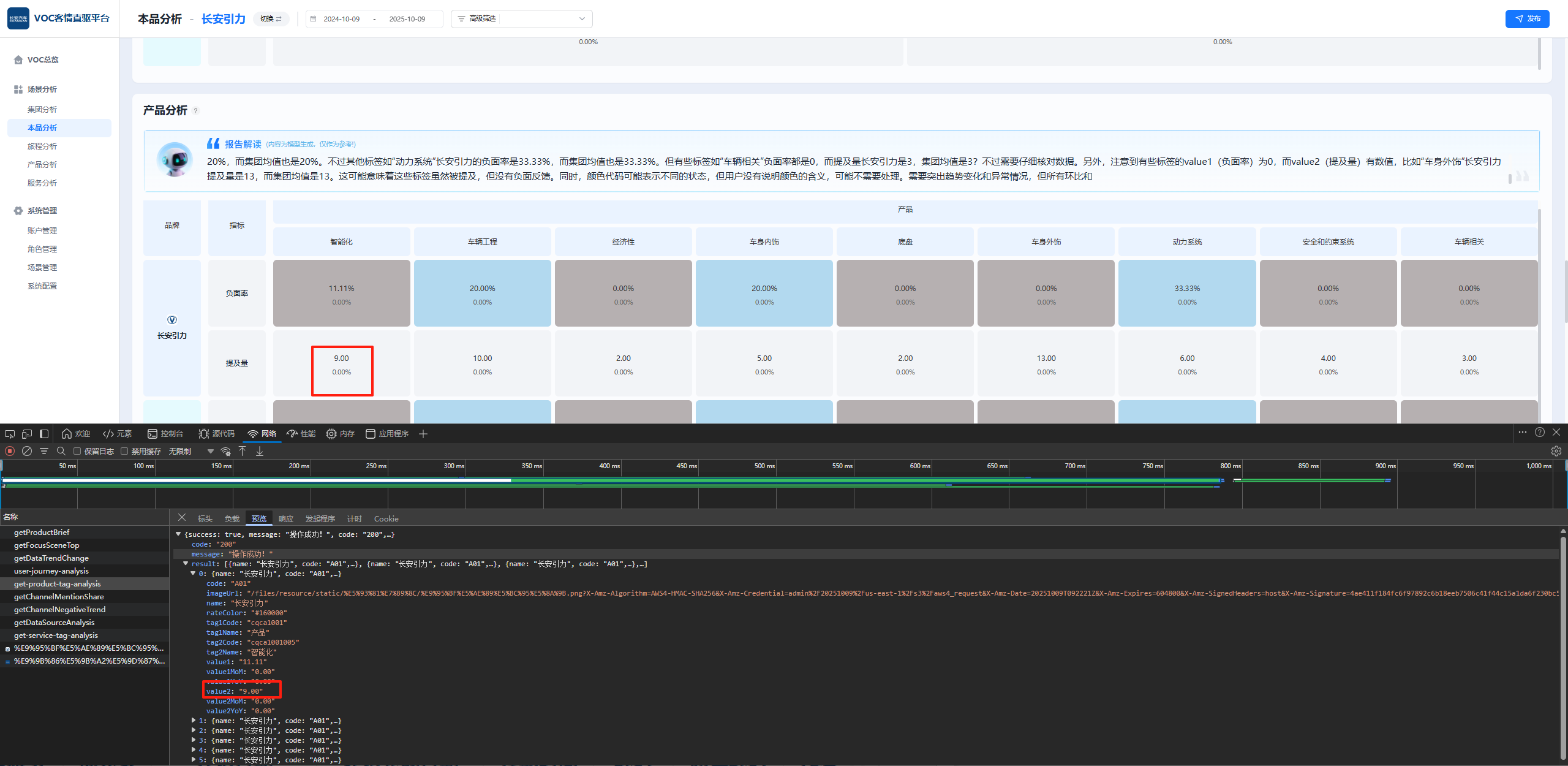1568x766 pixels.
Task: Click the start date field 2024-10-09
Action: tap(342, 19)
